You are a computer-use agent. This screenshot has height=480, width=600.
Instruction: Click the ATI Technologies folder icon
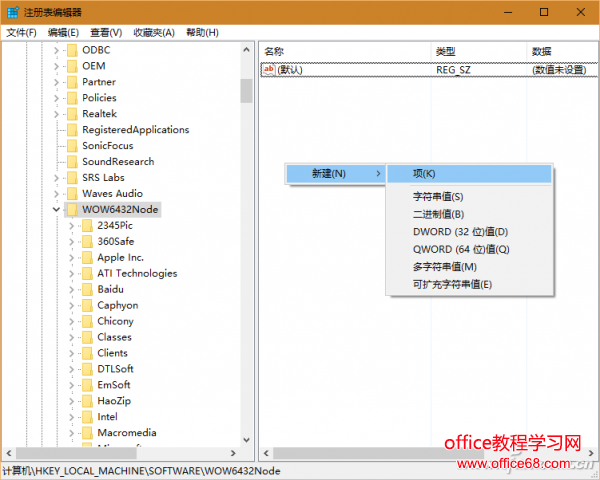(87, 273)
